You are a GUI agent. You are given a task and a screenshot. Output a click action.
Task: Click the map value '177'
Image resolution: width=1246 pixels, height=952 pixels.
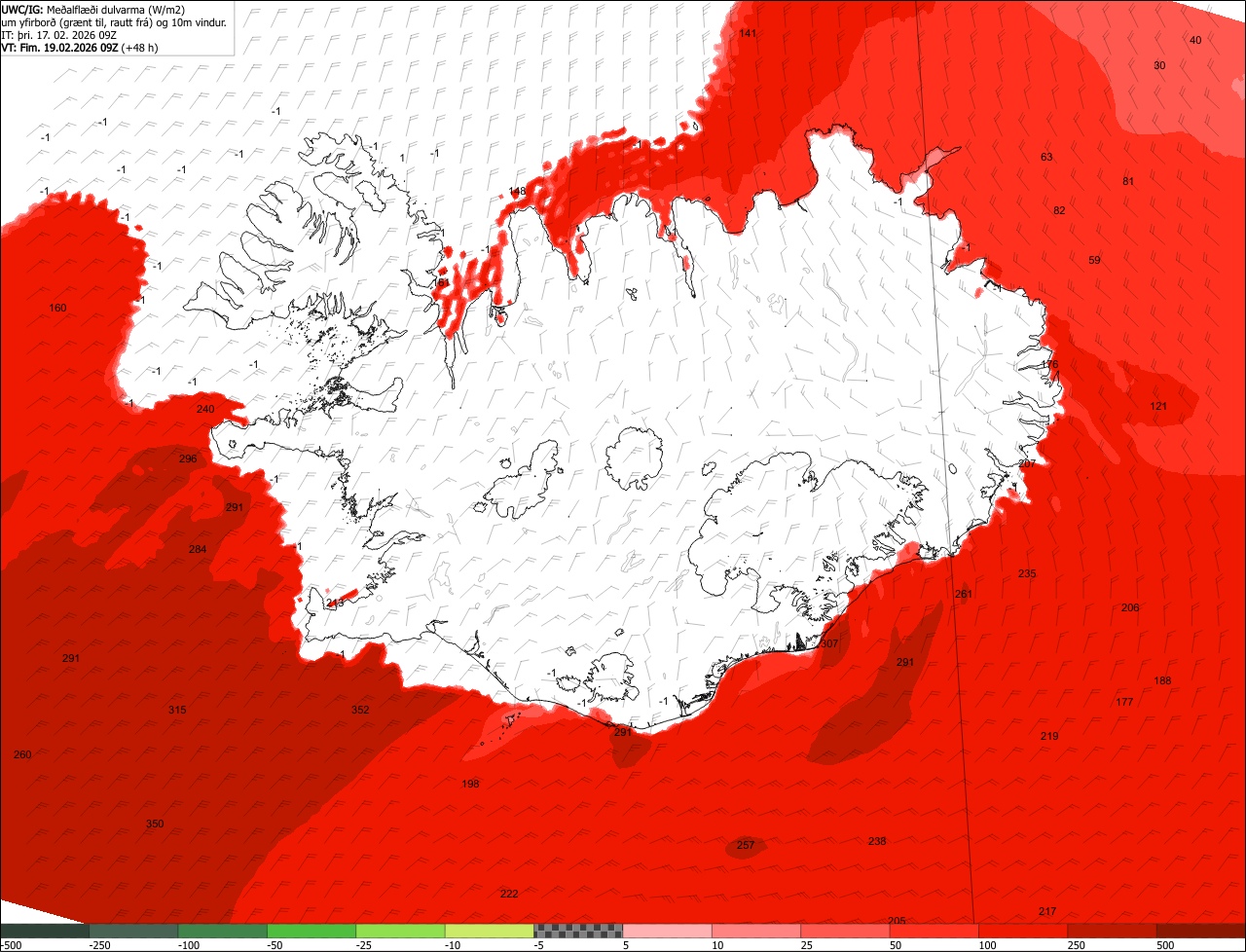coord(1124,702)
